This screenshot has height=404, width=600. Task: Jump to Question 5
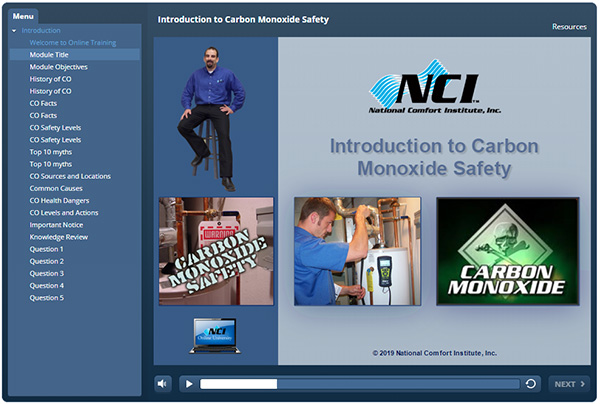47,298
